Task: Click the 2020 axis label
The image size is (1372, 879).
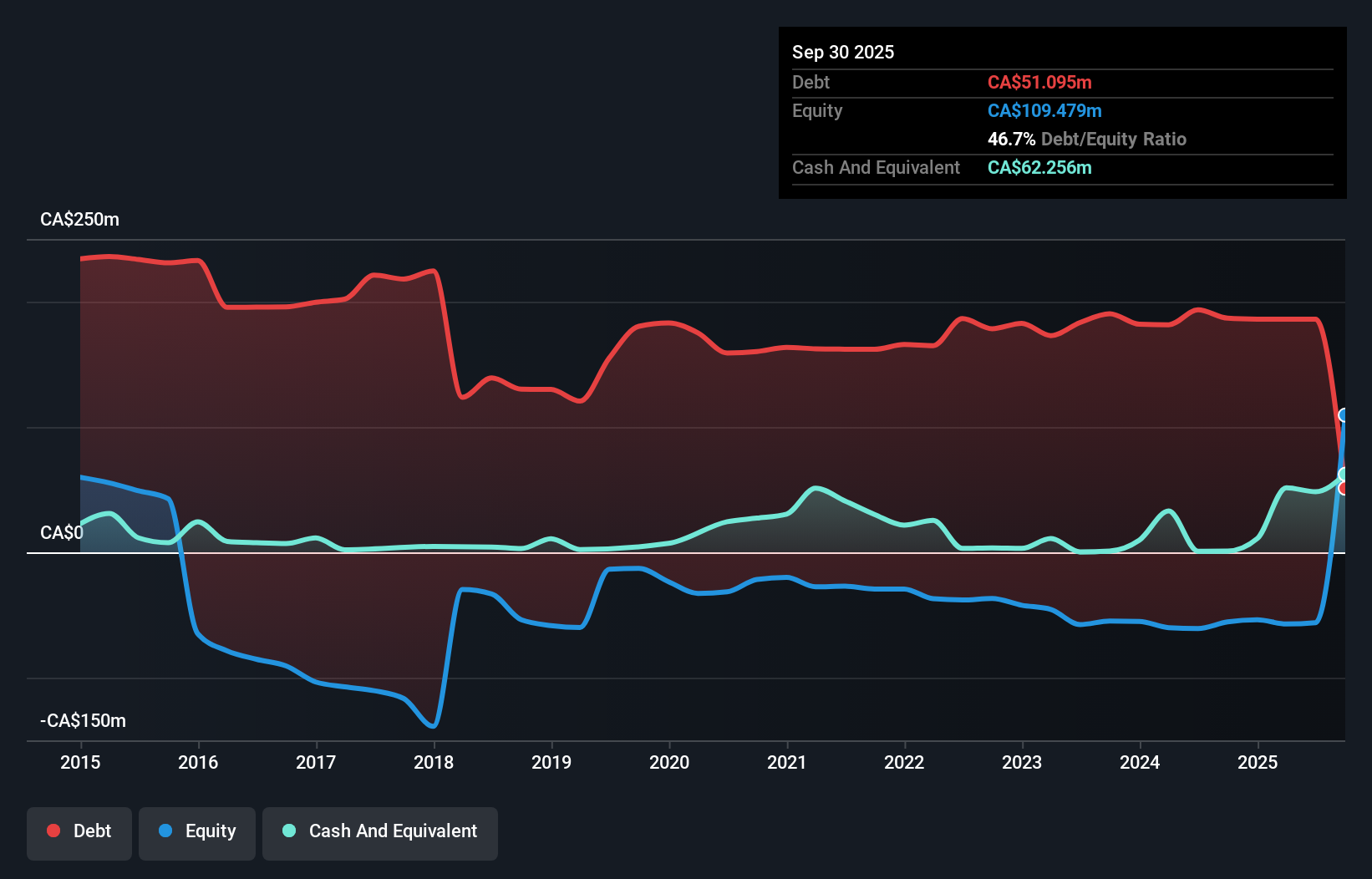Action: (668, 762)
